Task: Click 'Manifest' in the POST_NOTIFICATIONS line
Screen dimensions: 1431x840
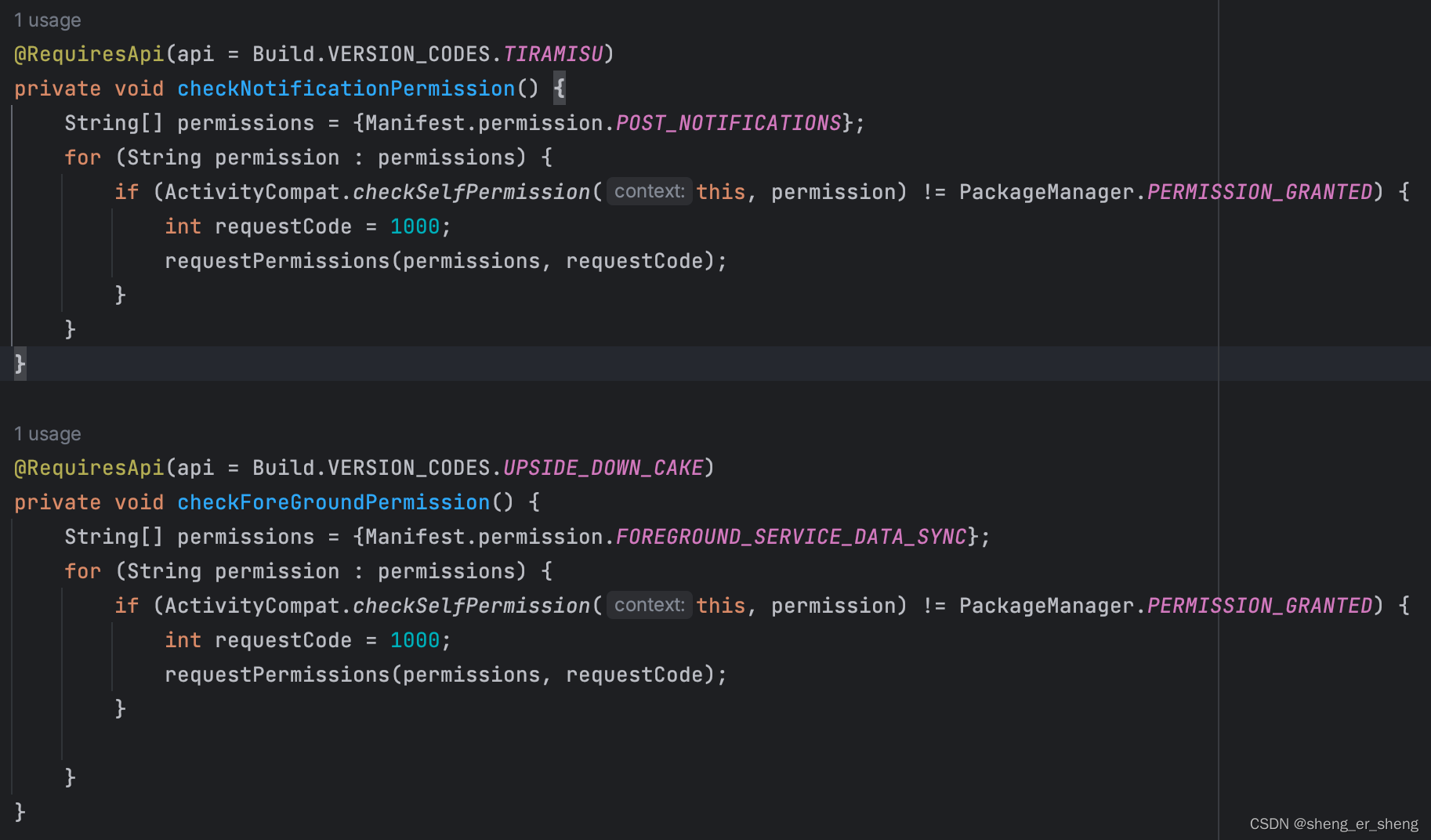Action: [415, 123]
